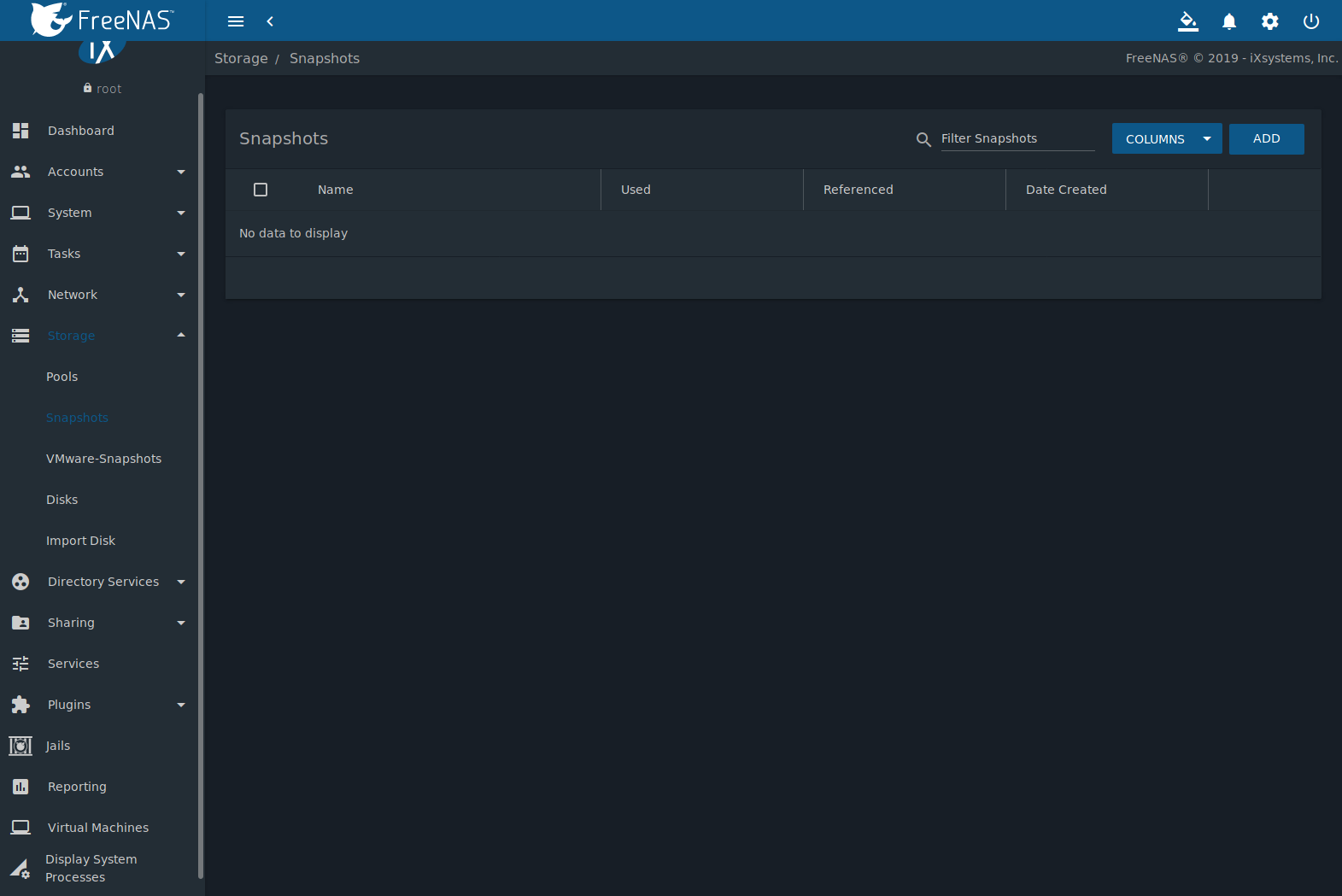Click the Sharing folder icon
Image resolution: width=1342 pixels, height=896 pixels.
[x=21, y=623]
